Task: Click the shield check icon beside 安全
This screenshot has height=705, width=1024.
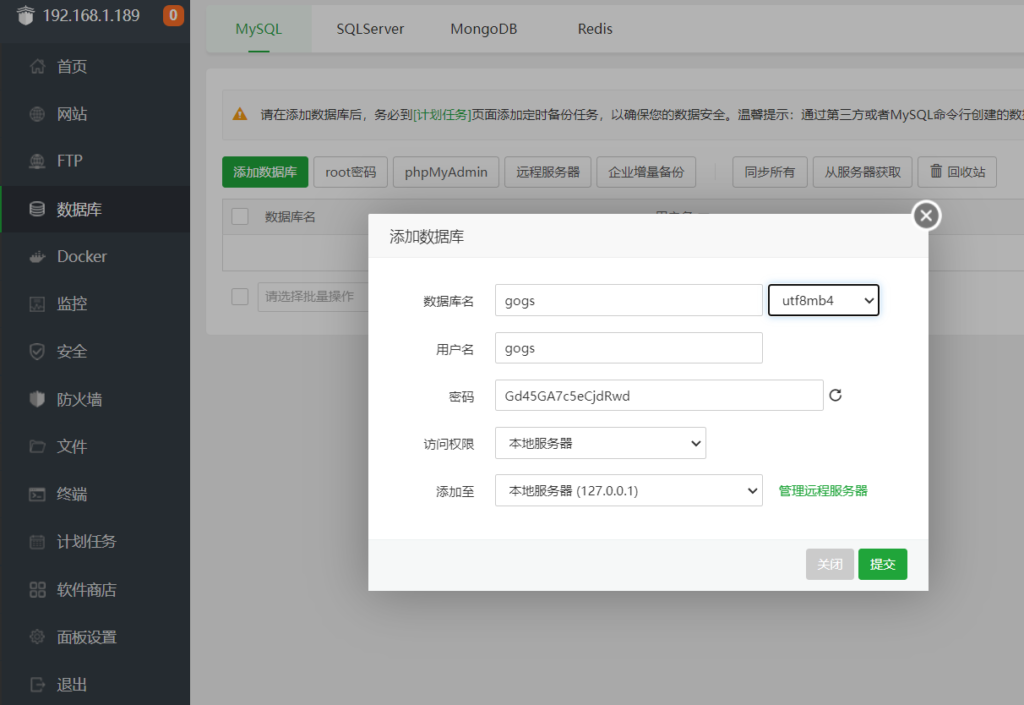Action: (37, 351)
